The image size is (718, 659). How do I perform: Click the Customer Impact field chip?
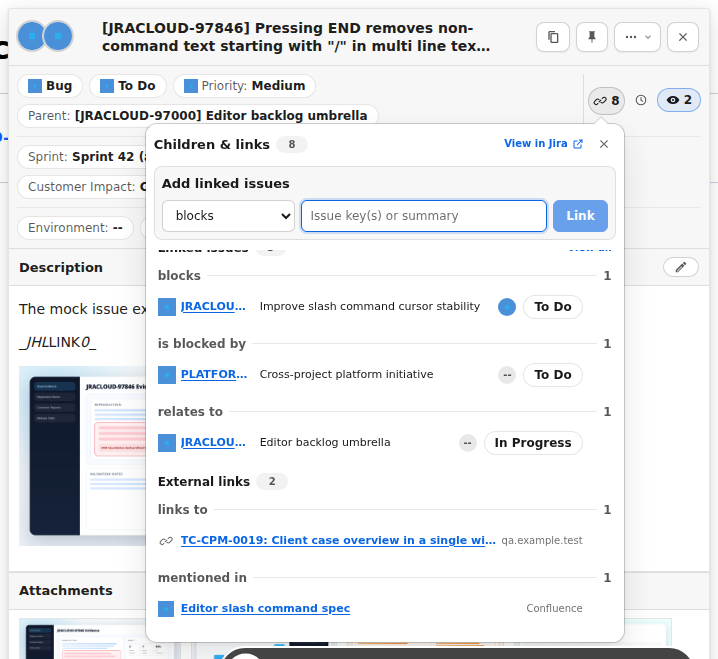(x=82, y=187)
